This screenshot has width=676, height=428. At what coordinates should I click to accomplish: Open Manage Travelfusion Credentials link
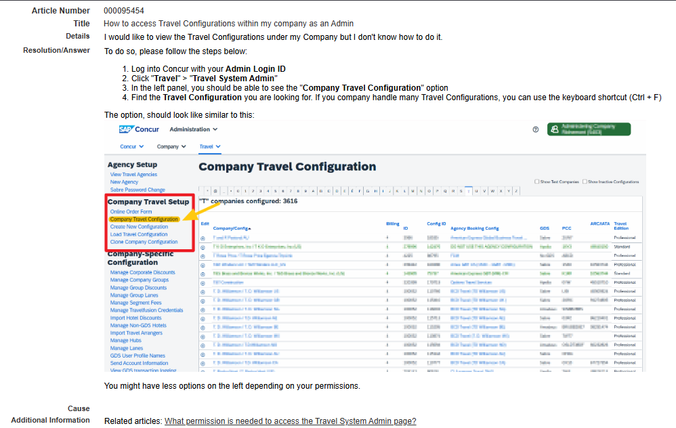coord(147,310)
